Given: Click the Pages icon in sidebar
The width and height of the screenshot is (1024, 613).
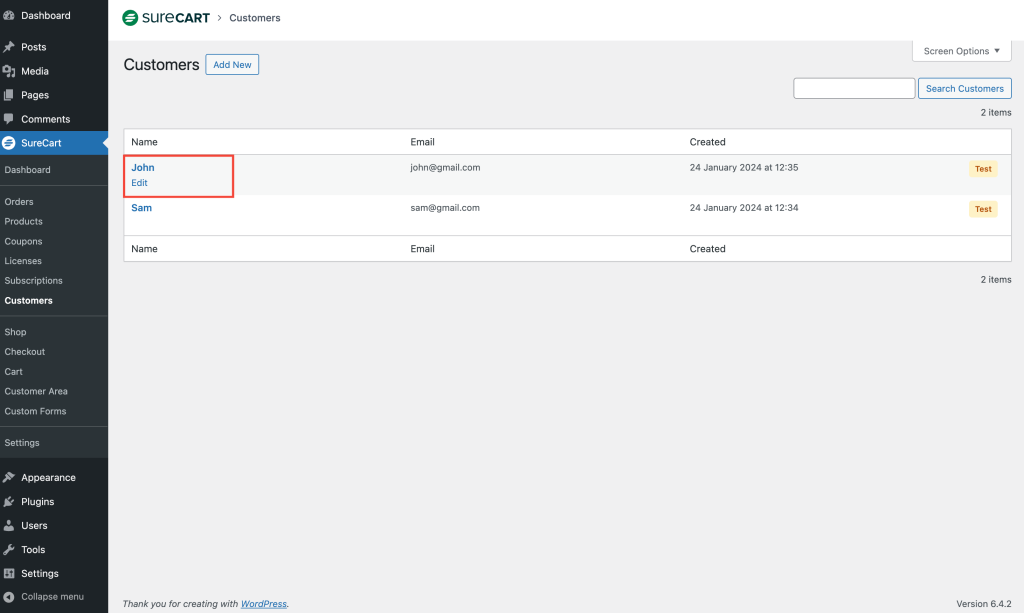Looking at the screenshot, I should pos(9,95).
